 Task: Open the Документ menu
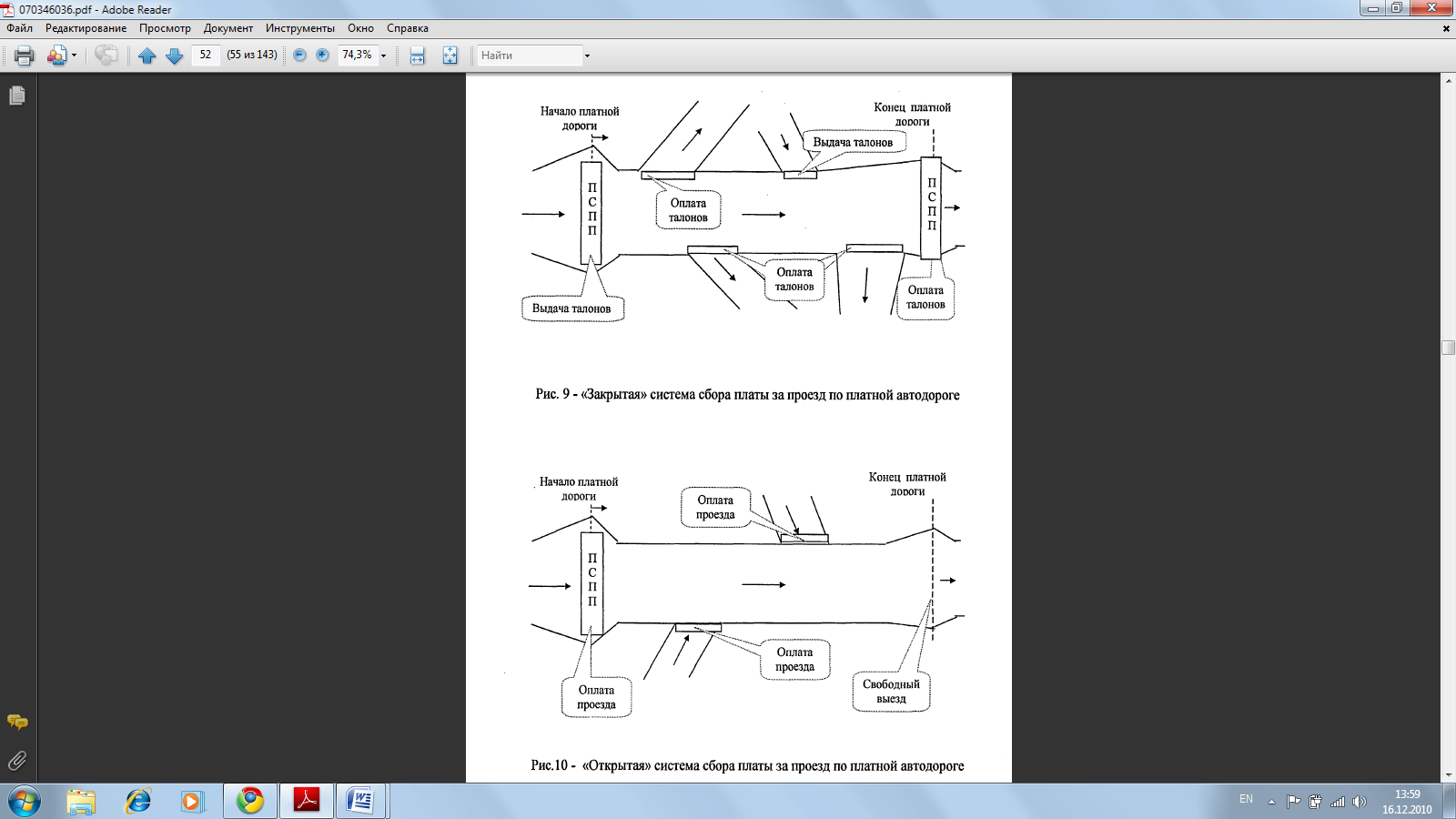[228, 28]
